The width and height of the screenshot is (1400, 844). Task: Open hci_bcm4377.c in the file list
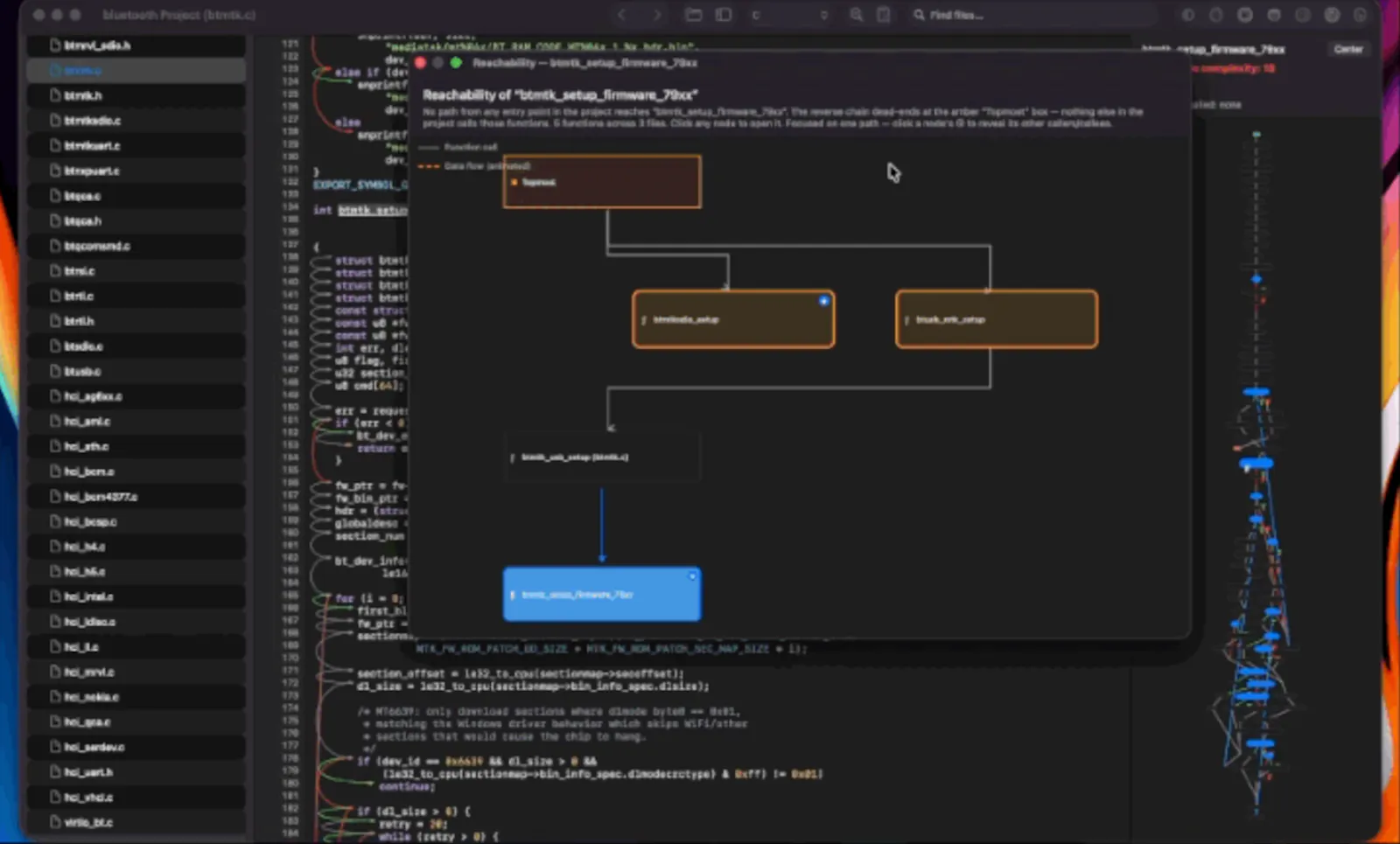click(x=136, y=497)
